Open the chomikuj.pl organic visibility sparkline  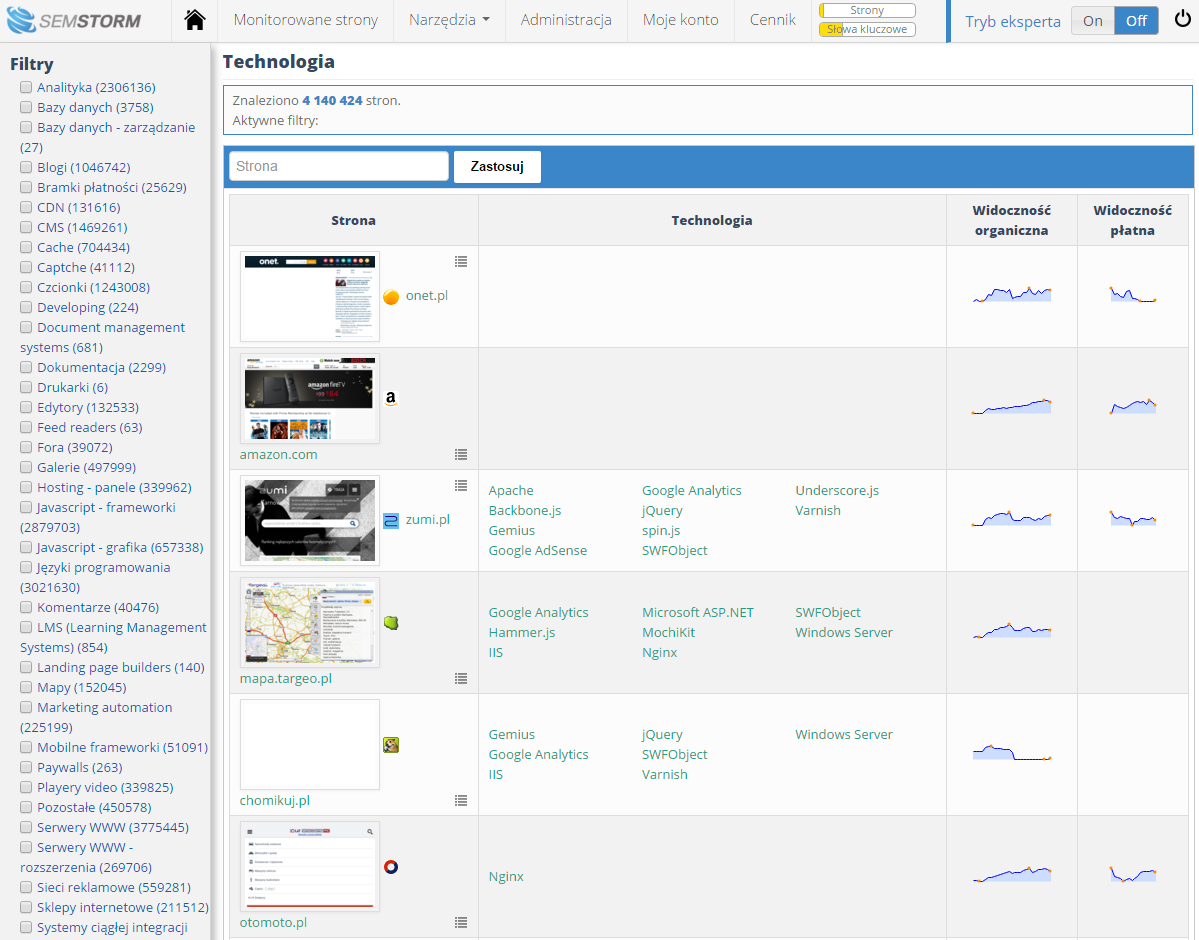pyautogui.click(x=1012, y=752)
